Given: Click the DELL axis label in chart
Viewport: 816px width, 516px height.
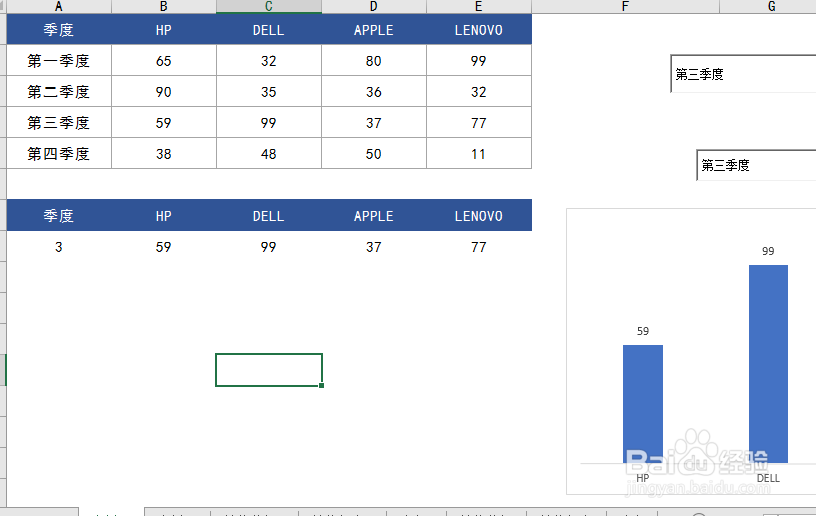Looking at the screenshot, I should [x=768, y=478].
